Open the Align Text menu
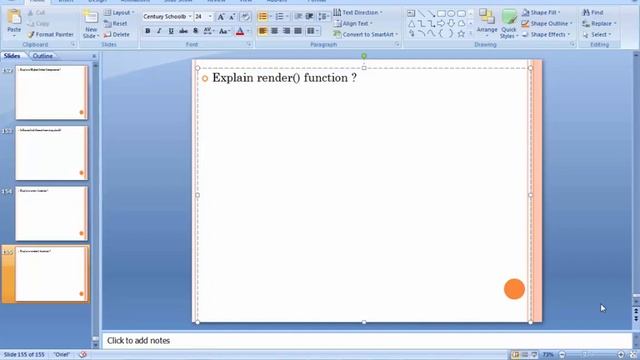Screen dimensions: 640x360 (353, 24)
